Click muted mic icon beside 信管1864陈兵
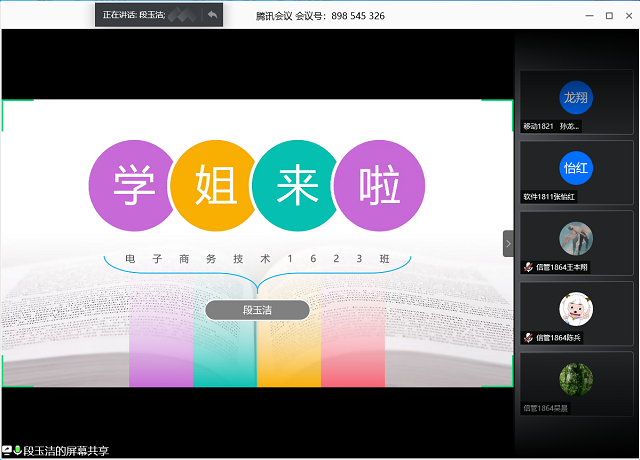 (x=528, y=338)
